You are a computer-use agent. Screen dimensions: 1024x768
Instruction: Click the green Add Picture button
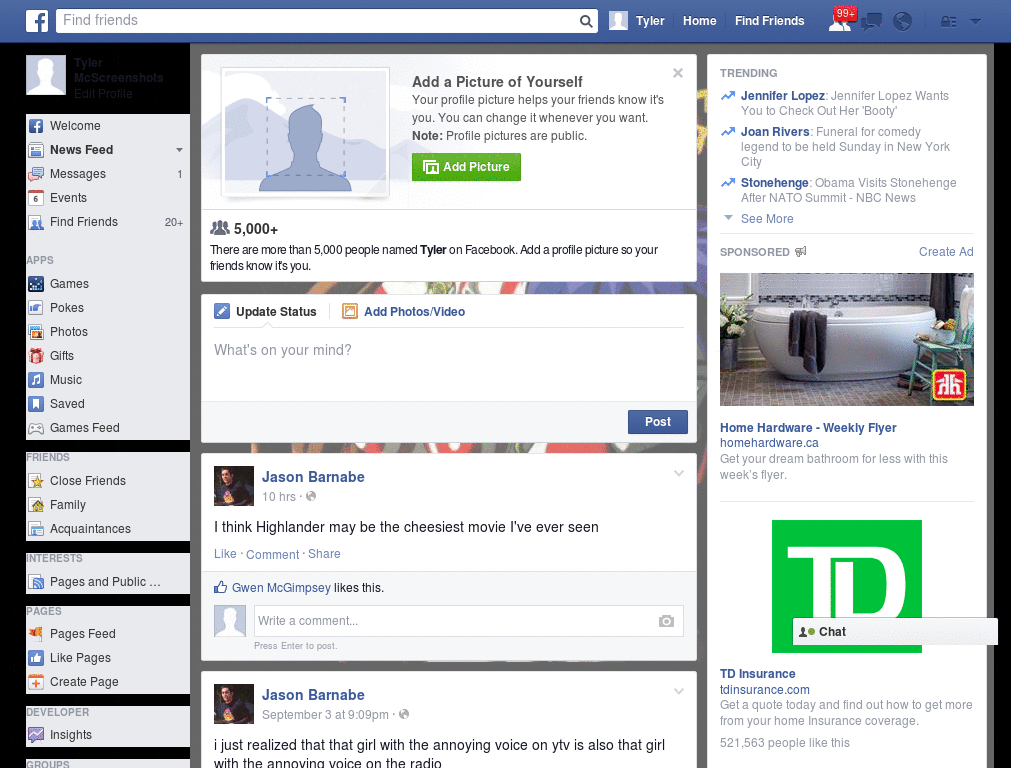(x=466, y=167)
